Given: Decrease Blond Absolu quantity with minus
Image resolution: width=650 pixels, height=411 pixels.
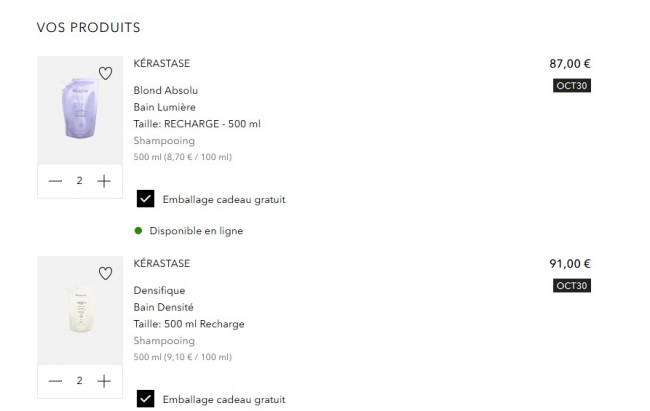Looking at the screenshot, I should [55, 181].
